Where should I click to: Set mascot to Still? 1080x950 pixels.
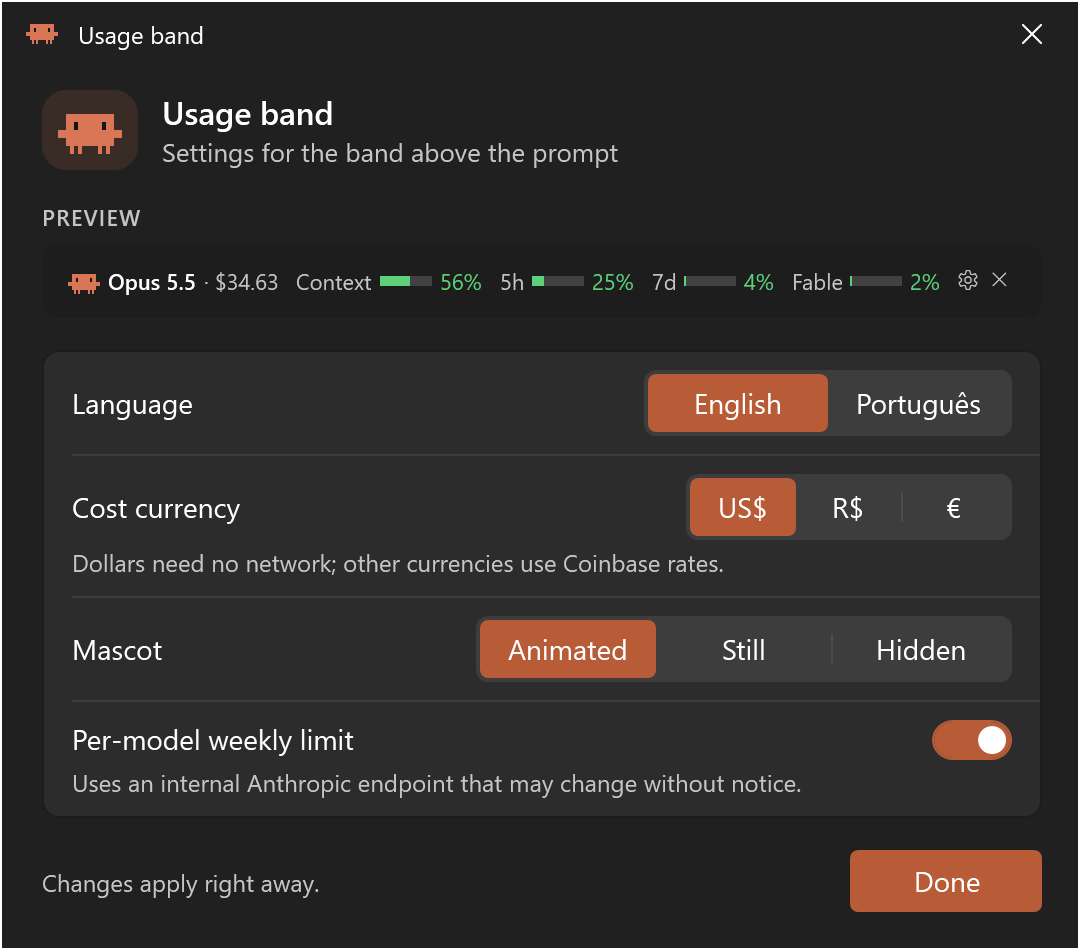tap(743, 650)
